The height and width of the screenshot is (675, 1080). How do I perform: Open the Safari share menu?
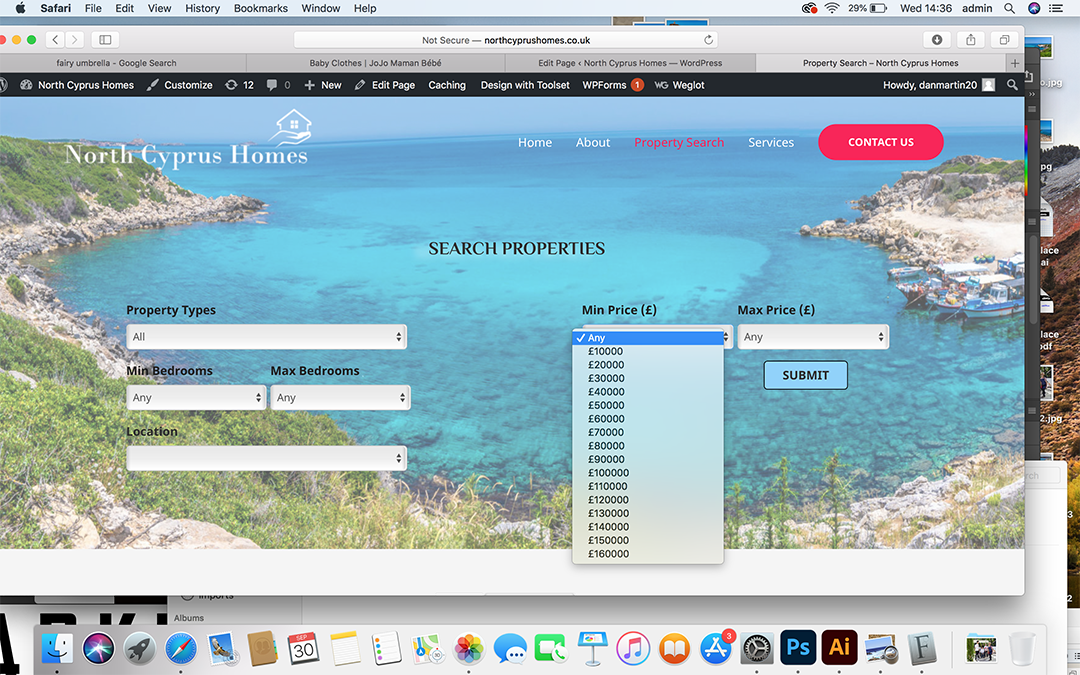pos(970,40)
